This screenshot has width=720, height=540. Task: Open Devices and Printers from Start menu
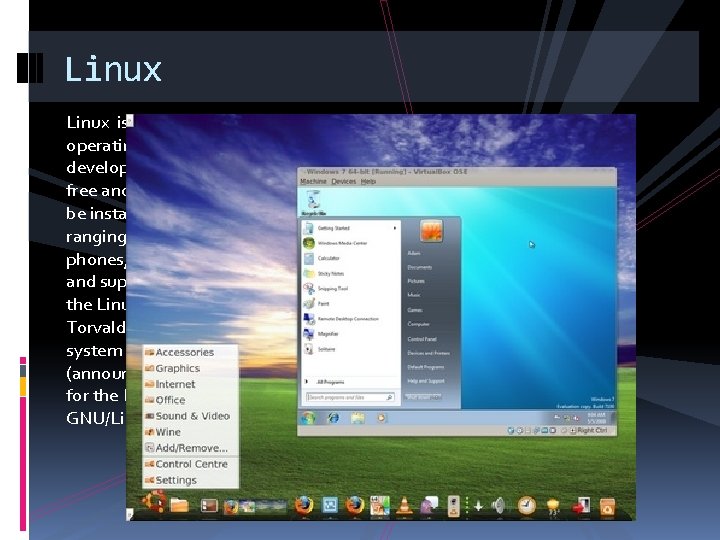[428, 353]
